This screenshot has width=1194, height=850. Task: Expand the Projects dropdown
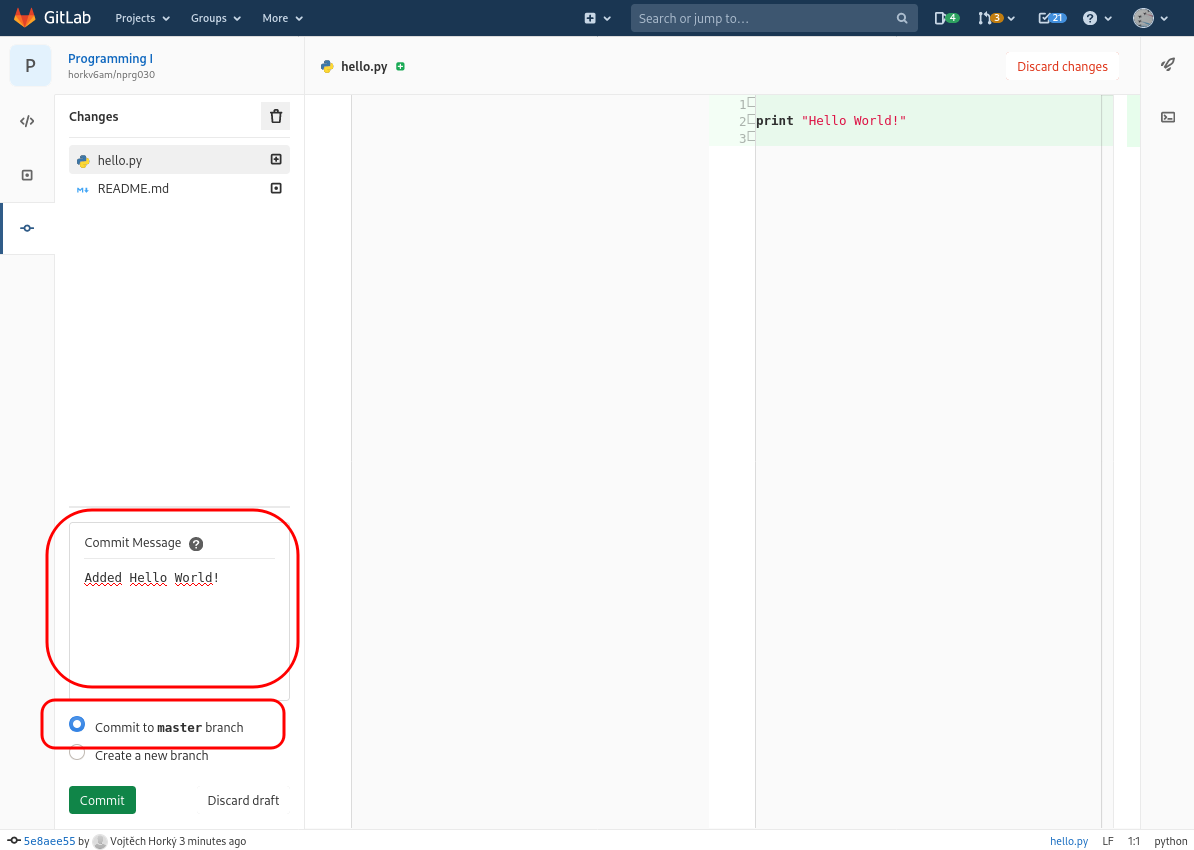point(142,18)
